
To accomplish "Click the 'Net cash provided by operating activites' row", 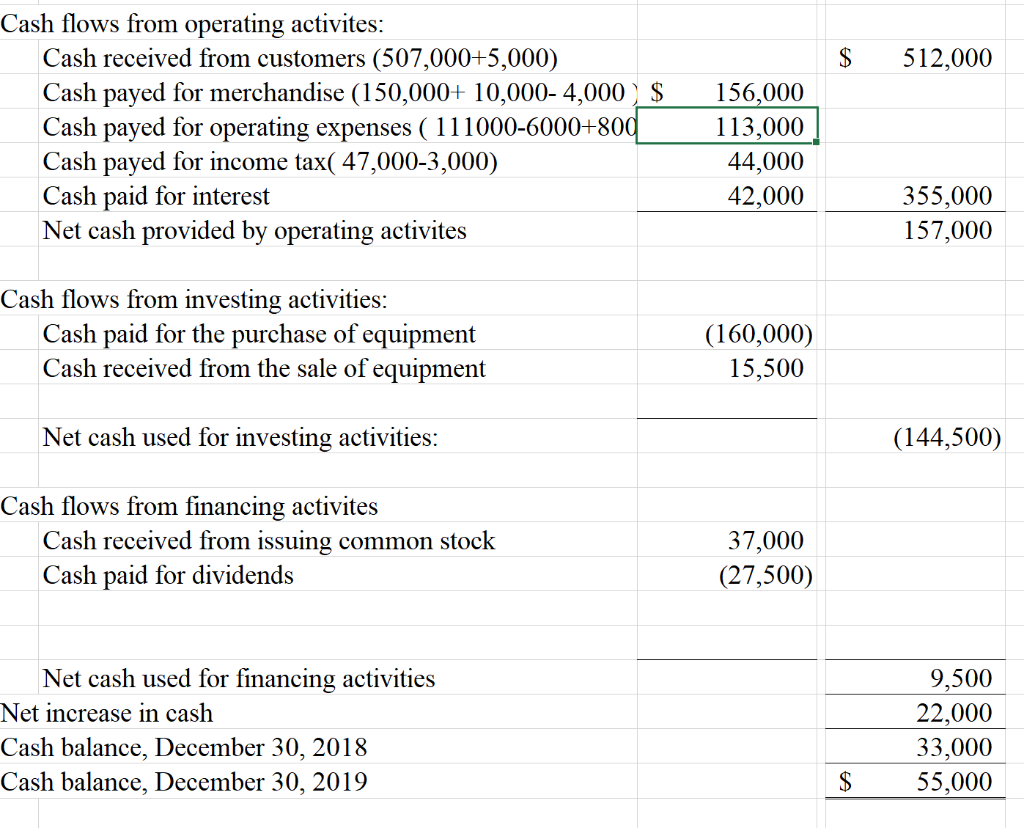I will (x=254, y=230).
